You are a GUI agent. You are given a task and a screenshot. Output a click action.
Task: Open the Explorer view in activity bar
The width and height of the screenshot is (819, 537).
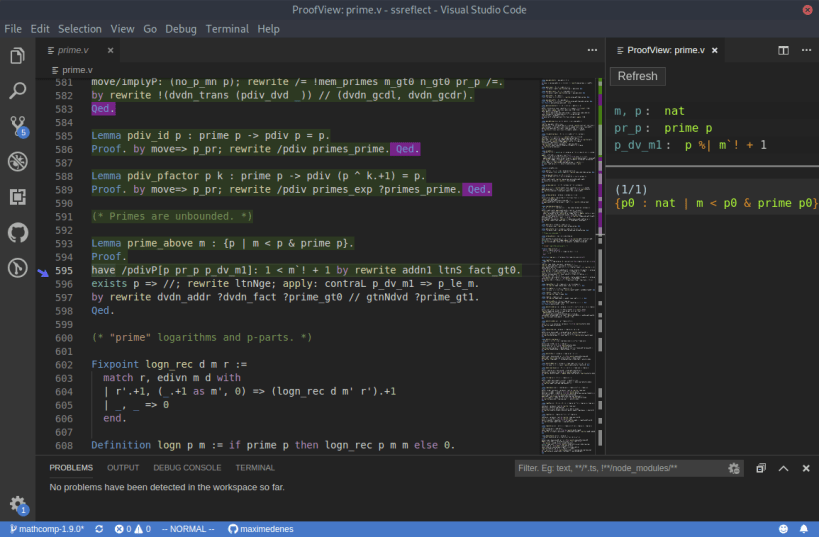17,56
